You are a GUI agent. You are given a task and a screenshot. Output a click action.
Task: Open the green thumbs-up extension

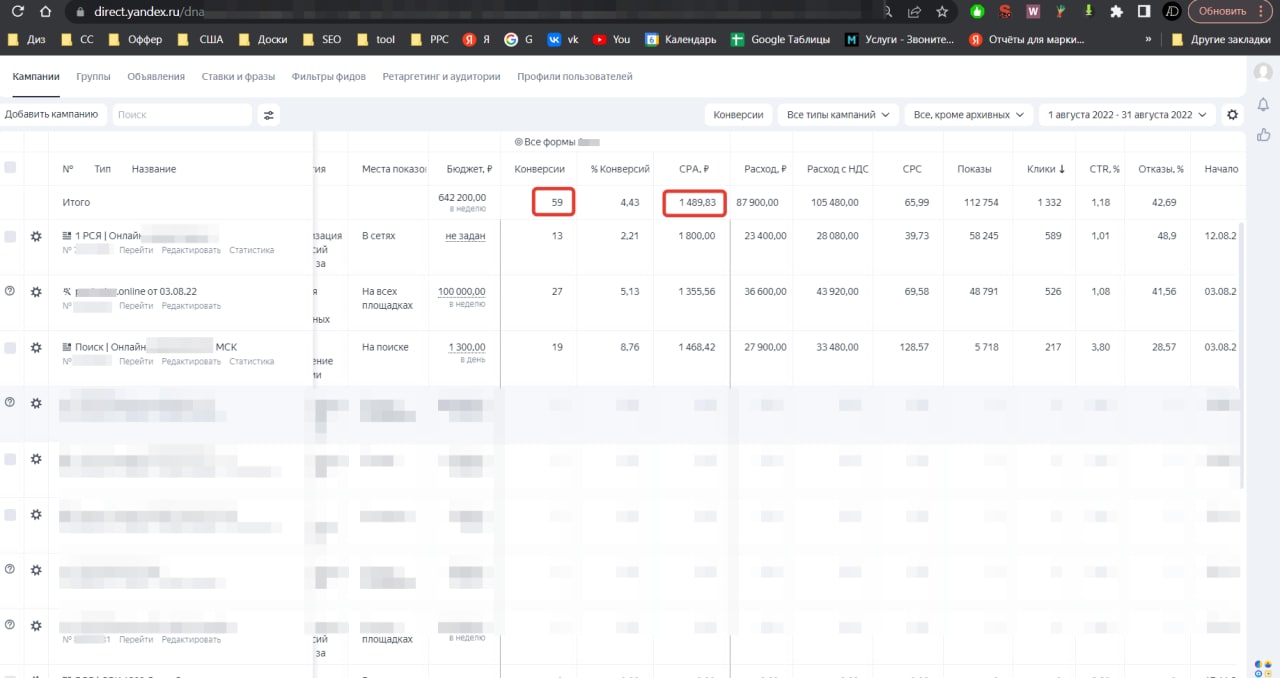pyautogui.click(x=977, y=12)
